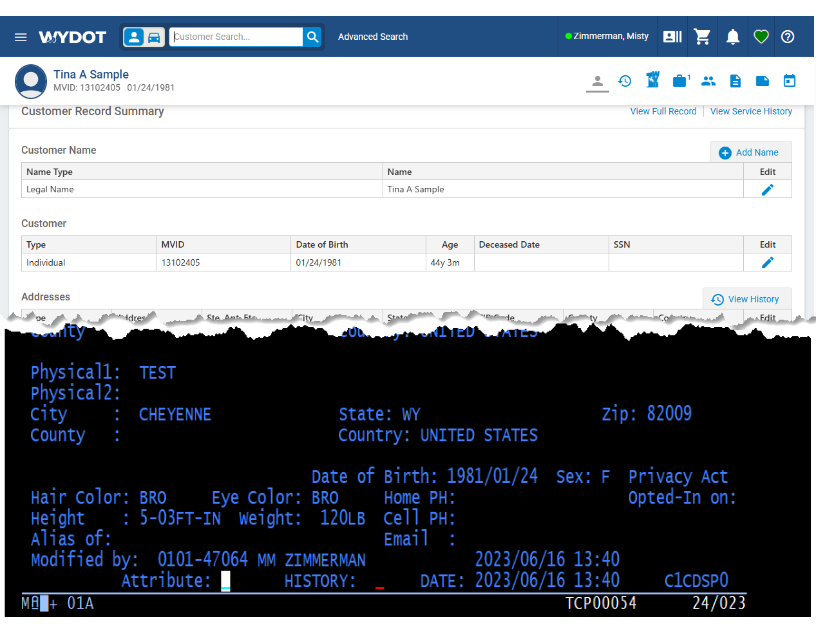The height and width of the screenshot is (641, 826).
Task: Open View Service History link
Action: [x=751, y=111]
